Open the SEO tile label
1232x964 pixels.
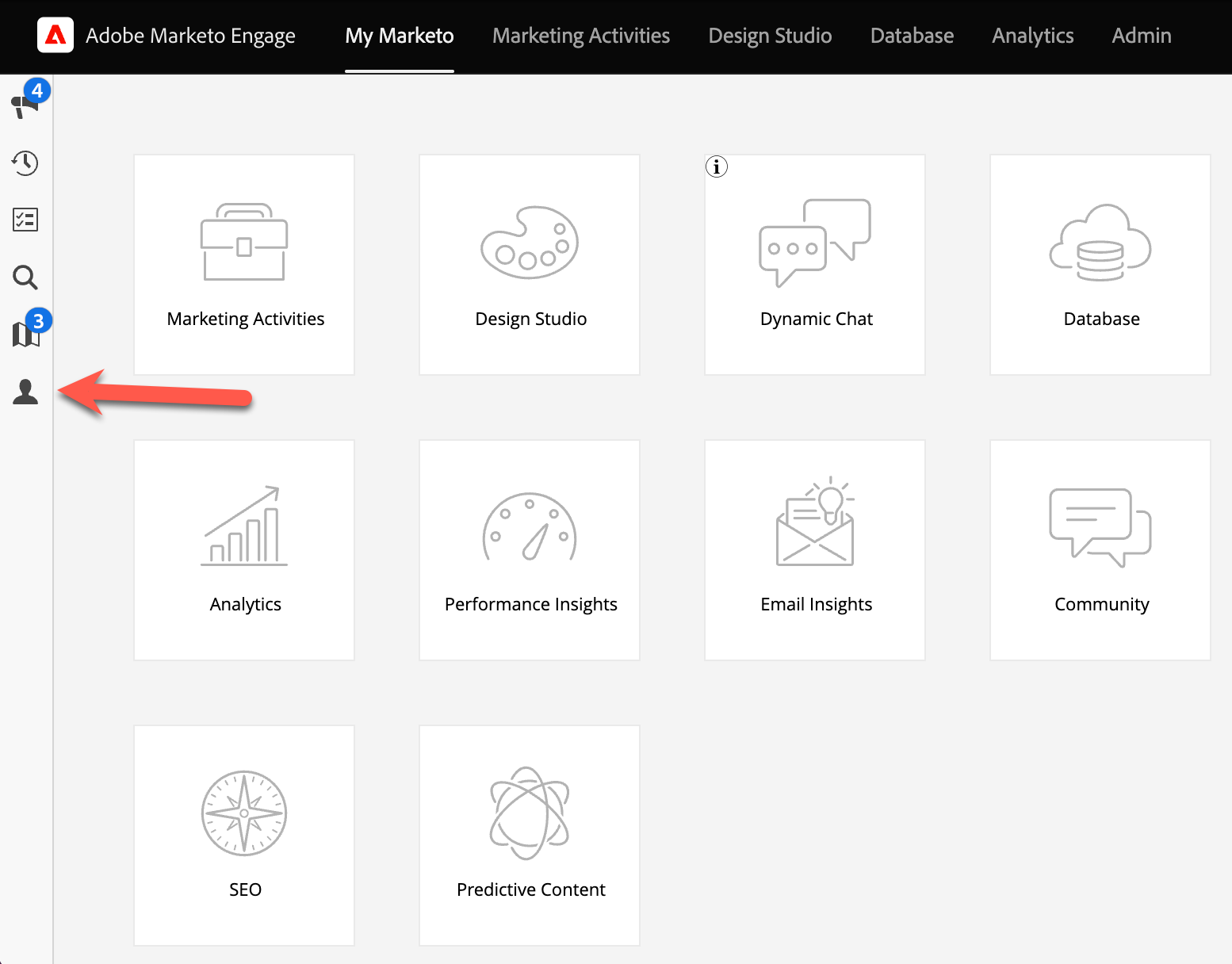coord(245,889)
